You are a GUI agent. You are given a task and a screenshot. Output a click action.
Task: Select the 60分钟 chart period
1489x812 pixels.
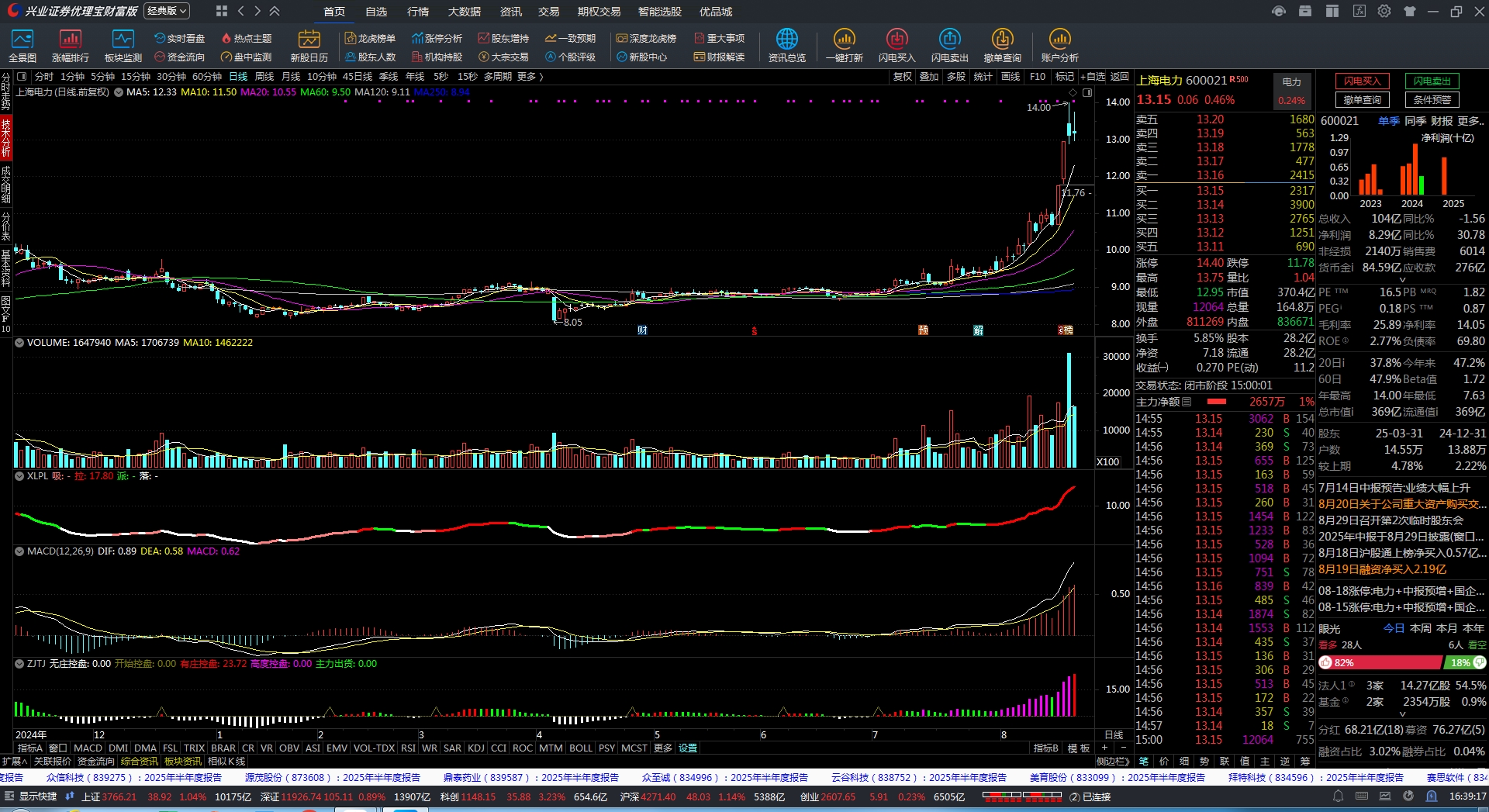tap(207, 77)
